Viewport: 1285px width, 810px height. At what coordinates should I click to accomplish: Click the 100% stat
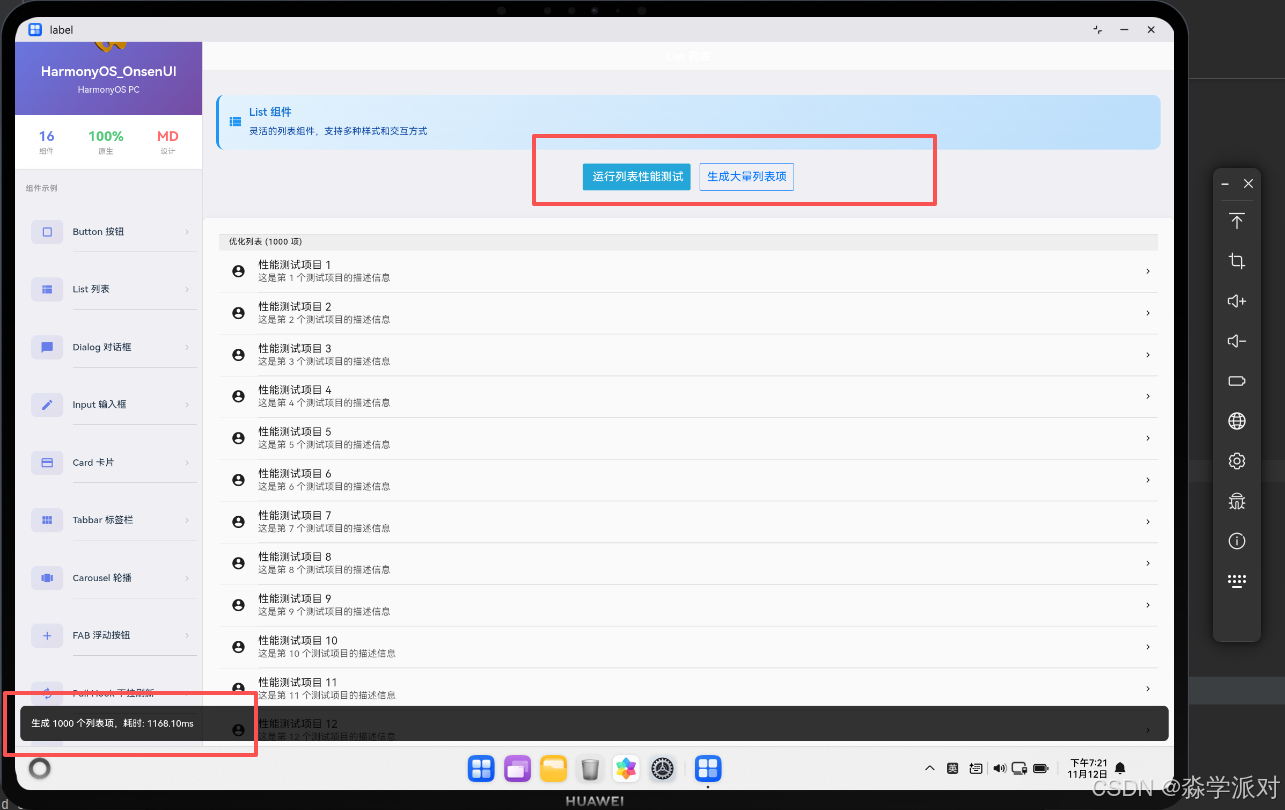(x=106, y=142)
